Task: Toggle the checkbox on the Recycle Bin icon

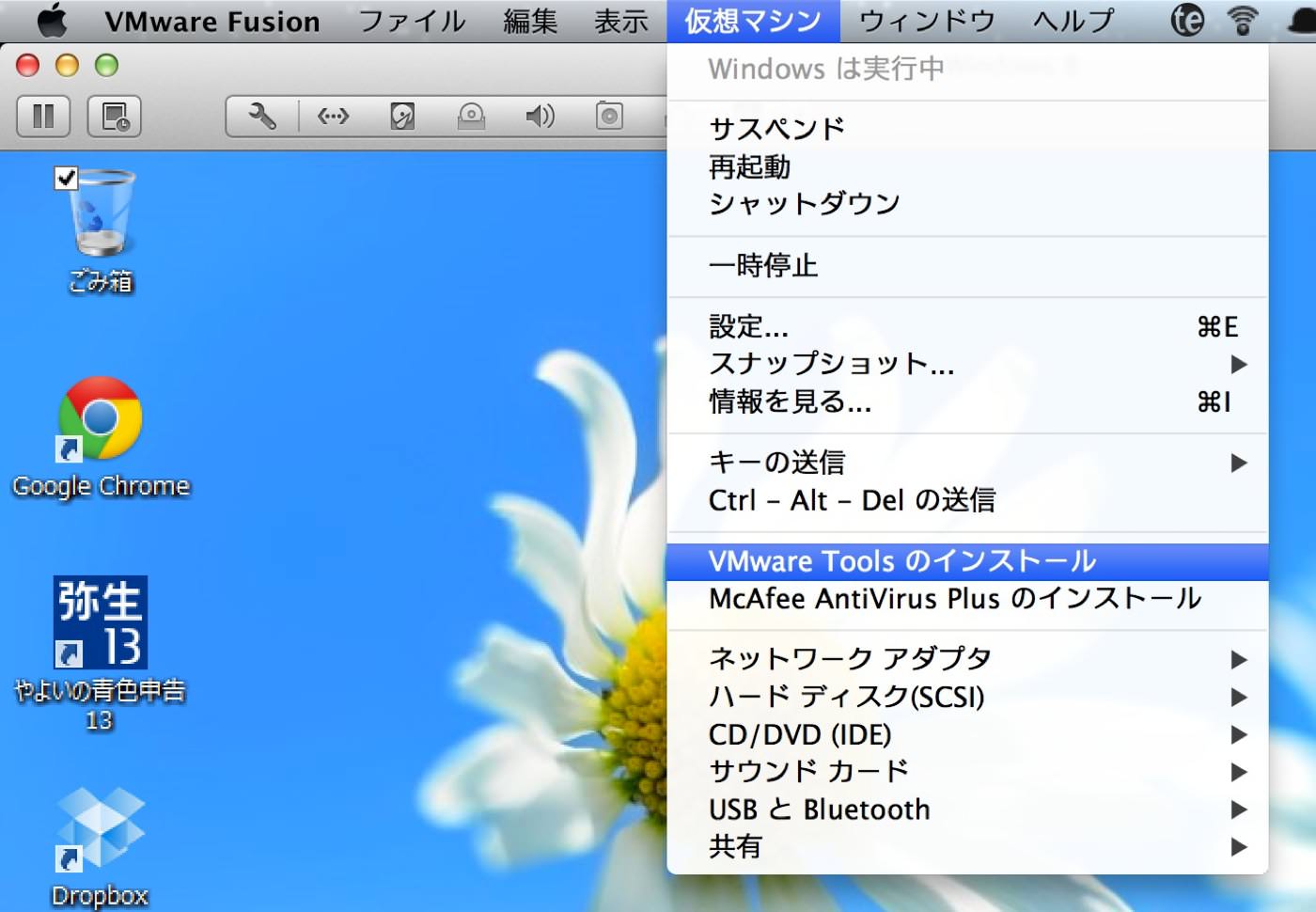Action: 66,177
